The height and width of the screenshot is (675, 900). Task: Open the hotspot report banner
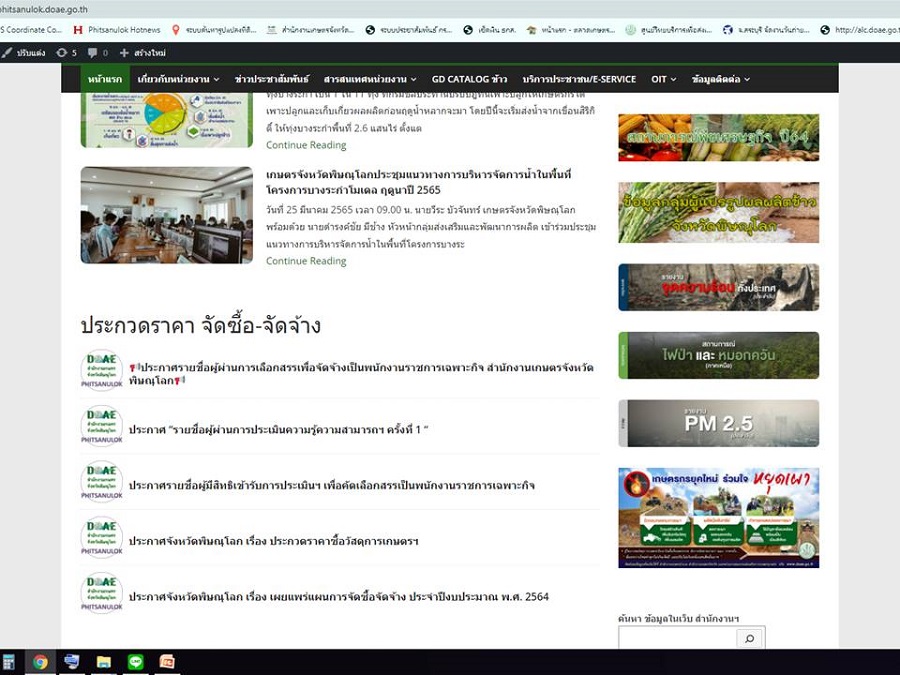(x=719, y=287)
